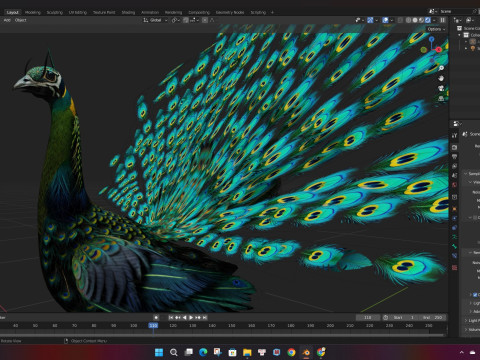480x360 pixels.
Task: Toggle snapping magnet
Action: point(186,20)
